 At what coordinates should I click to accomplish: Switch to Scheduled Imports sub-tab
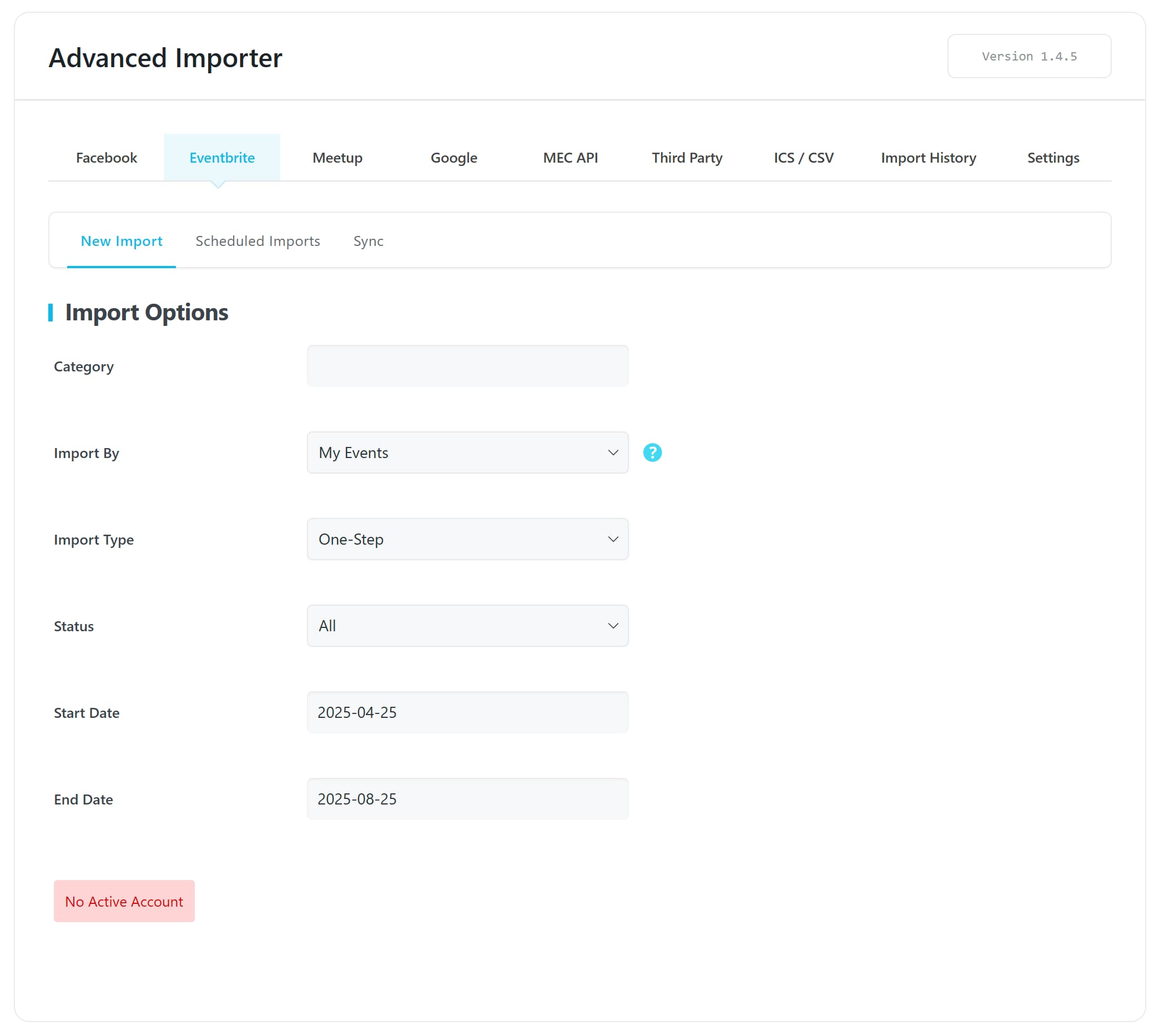click(258, 241)
